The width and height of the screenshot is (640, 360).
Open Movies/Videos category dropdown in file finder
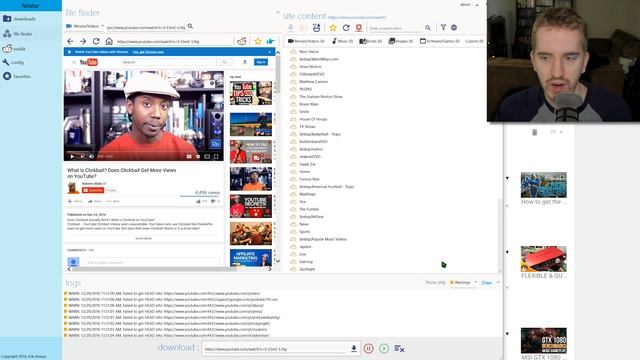(85, 26)
